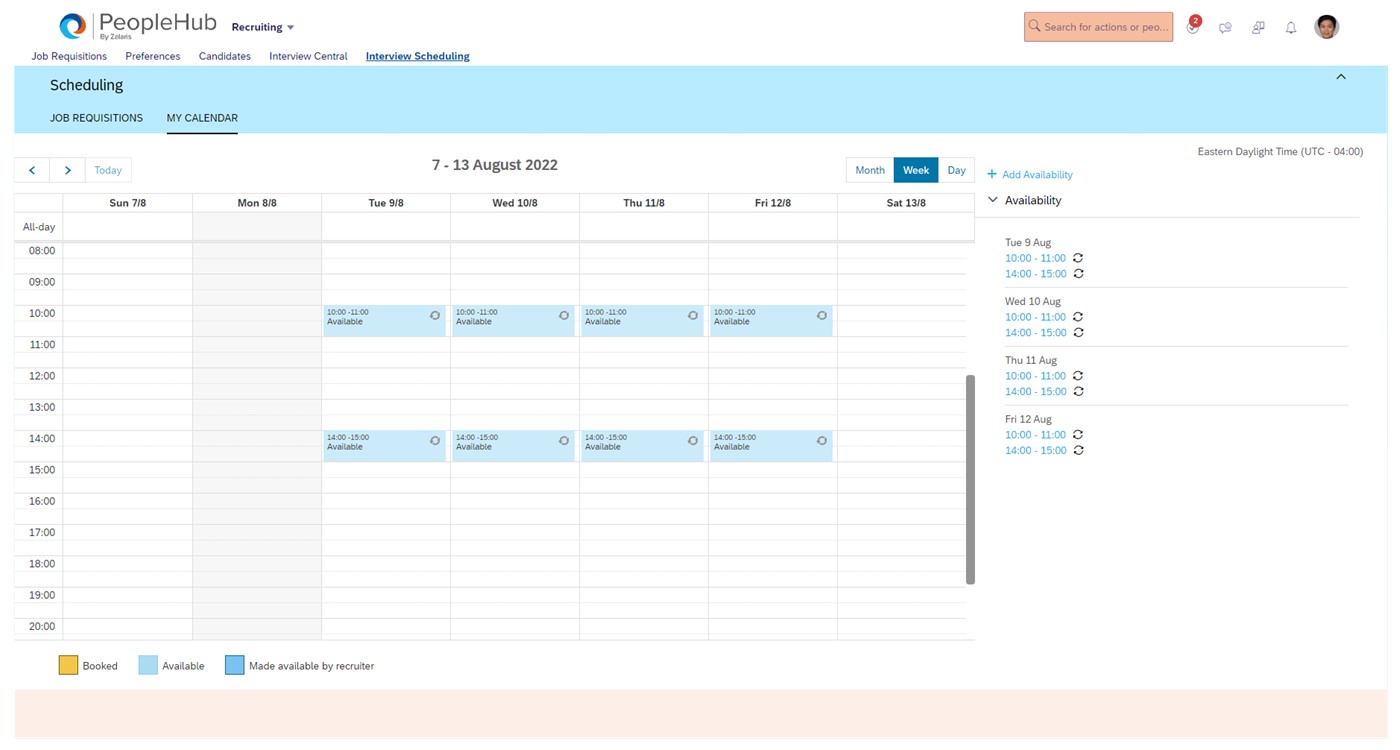Image resolution: width=1400 pixels, height=750 pixels.
Task: Switch to the Job Requisitions tab
Action: (x=96, y=118)
